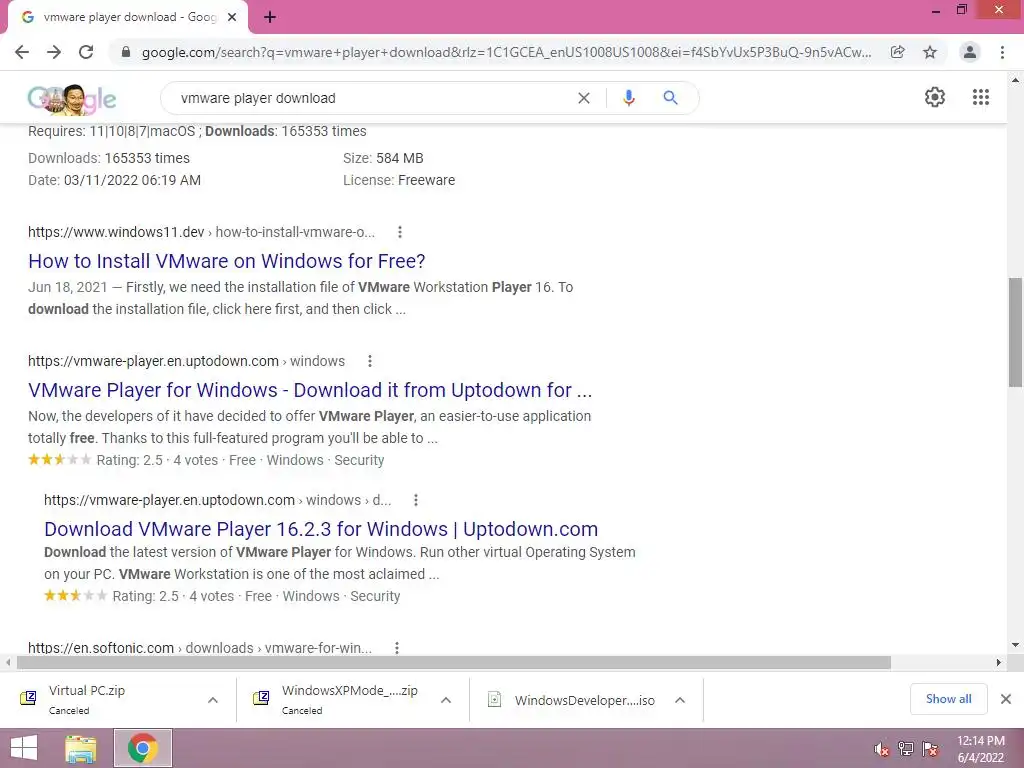Open a new browser tab
Viewport: 1024px width, 768px height.
(x=270, y=17)
